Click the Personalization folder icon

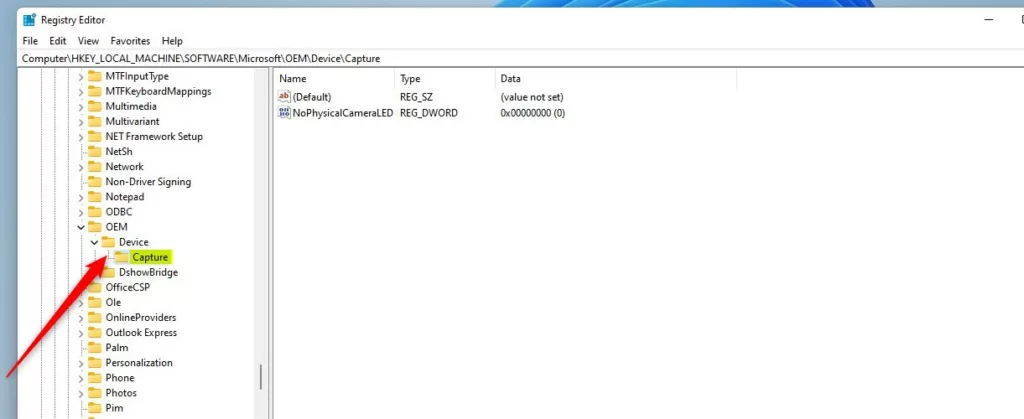point(95,362)
